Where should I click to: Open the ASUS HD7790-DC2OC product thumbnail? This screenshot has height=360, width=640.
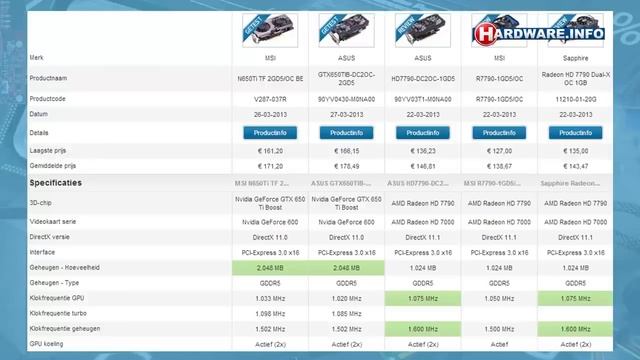click(422, 30)
